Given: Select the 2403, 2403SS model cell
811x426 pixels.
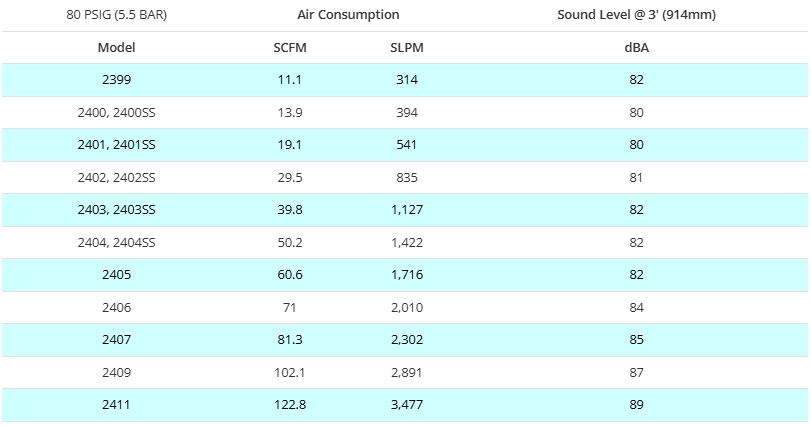Looking at the screenshot, I should 116,210.
